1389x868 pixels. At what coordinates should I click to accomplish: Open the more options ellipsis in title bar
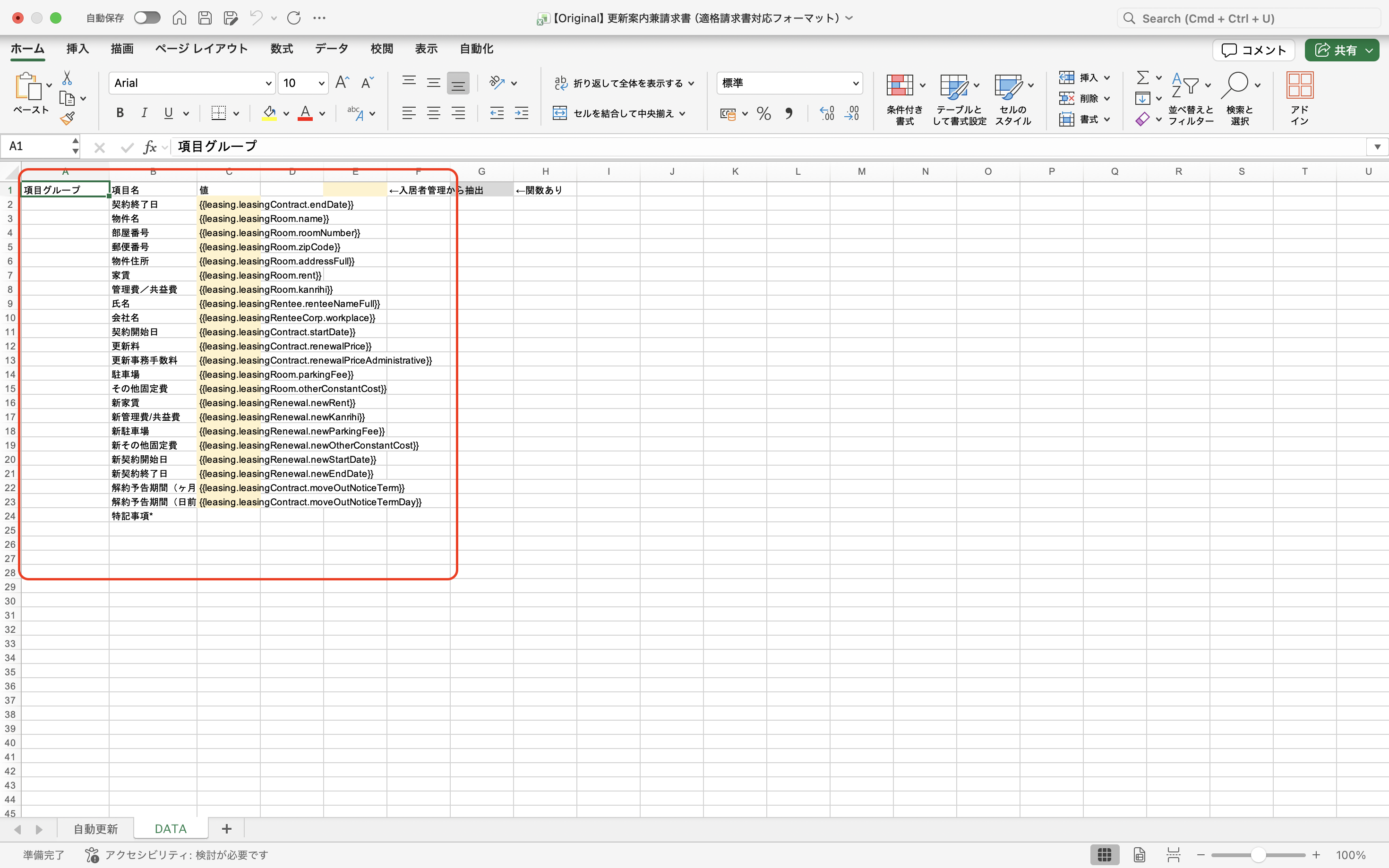click(x=319, y=18)
